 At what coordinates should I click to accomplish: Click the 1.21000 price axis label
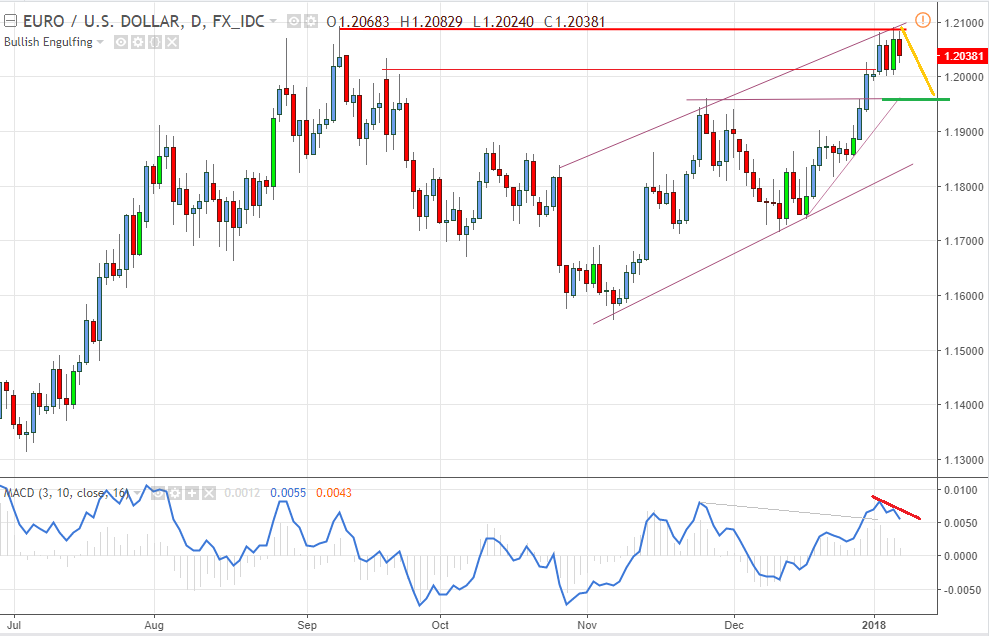coord(964,23)
